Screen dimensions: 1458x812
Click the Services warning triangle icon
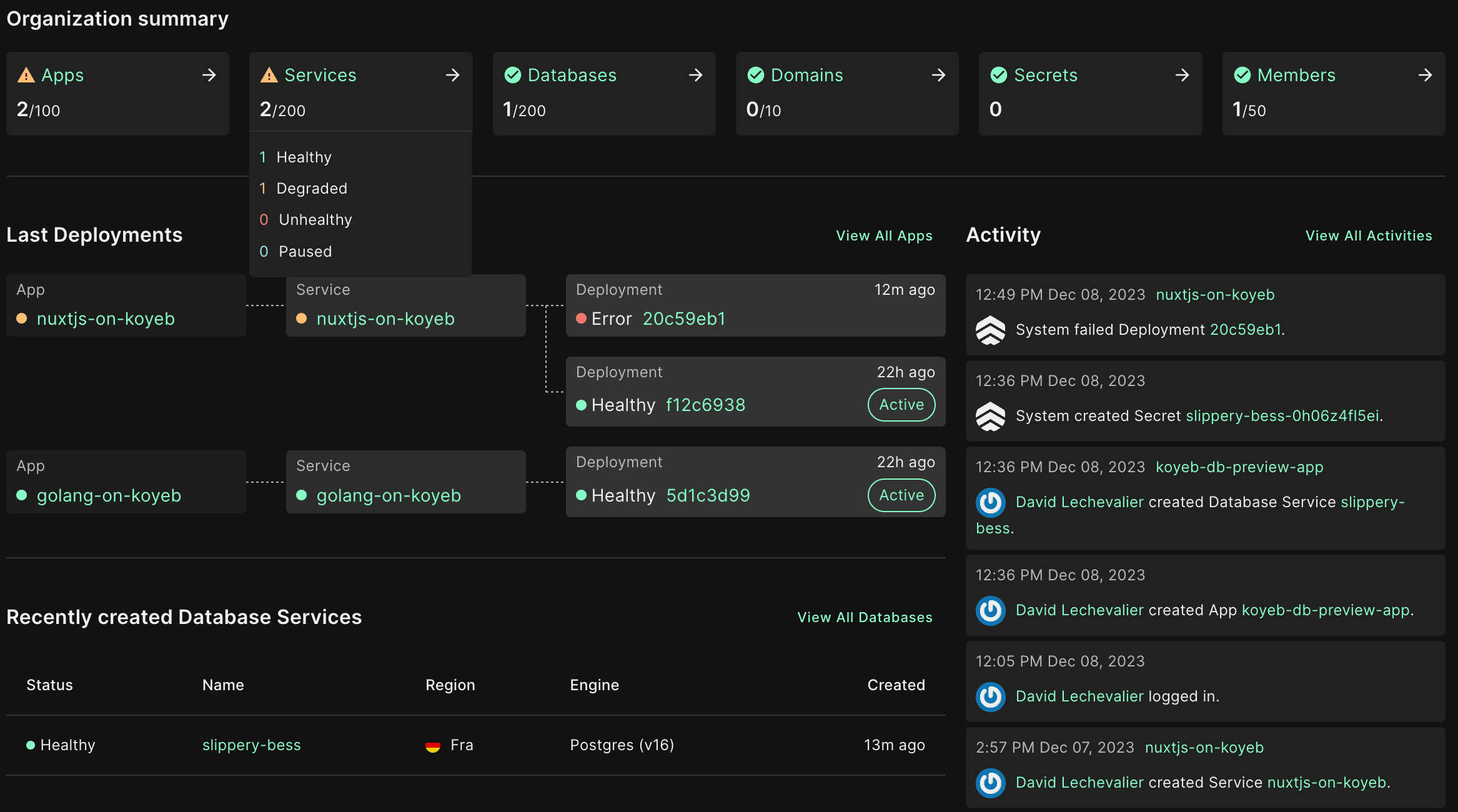point(269,76)
